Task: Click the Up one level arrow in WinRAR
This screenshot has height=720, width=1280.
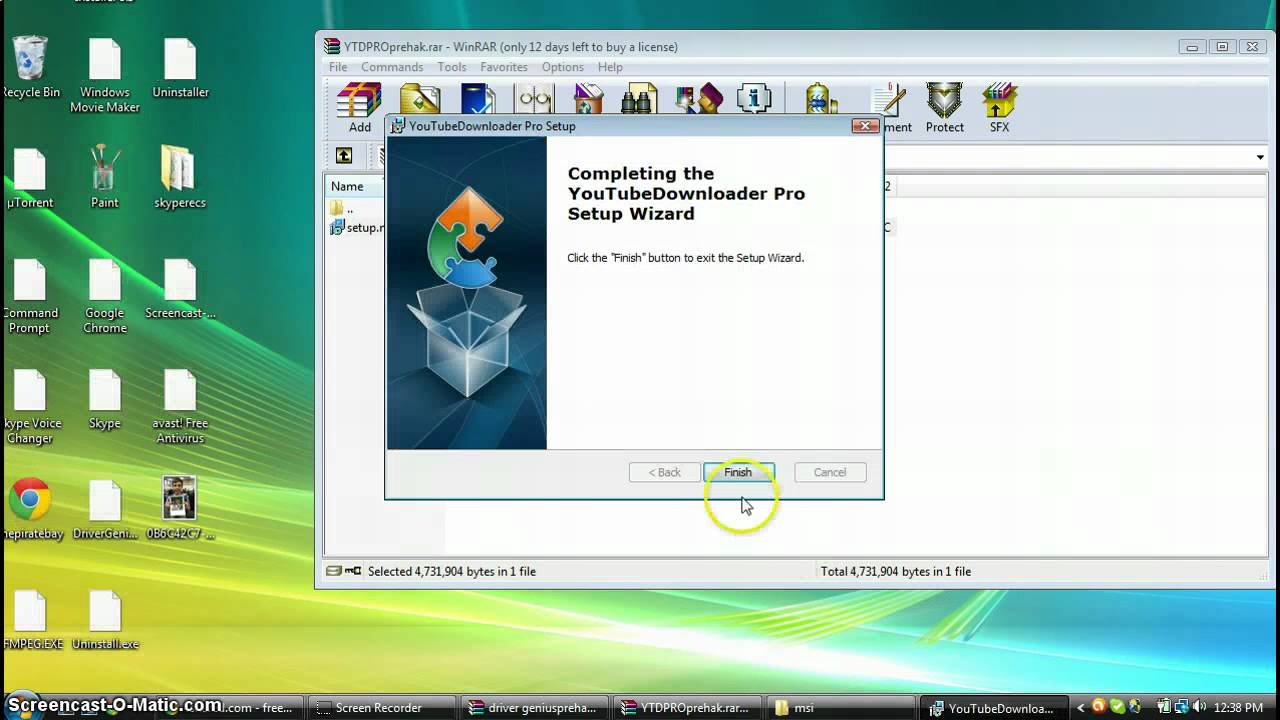Action: click(x=344, y=156)
